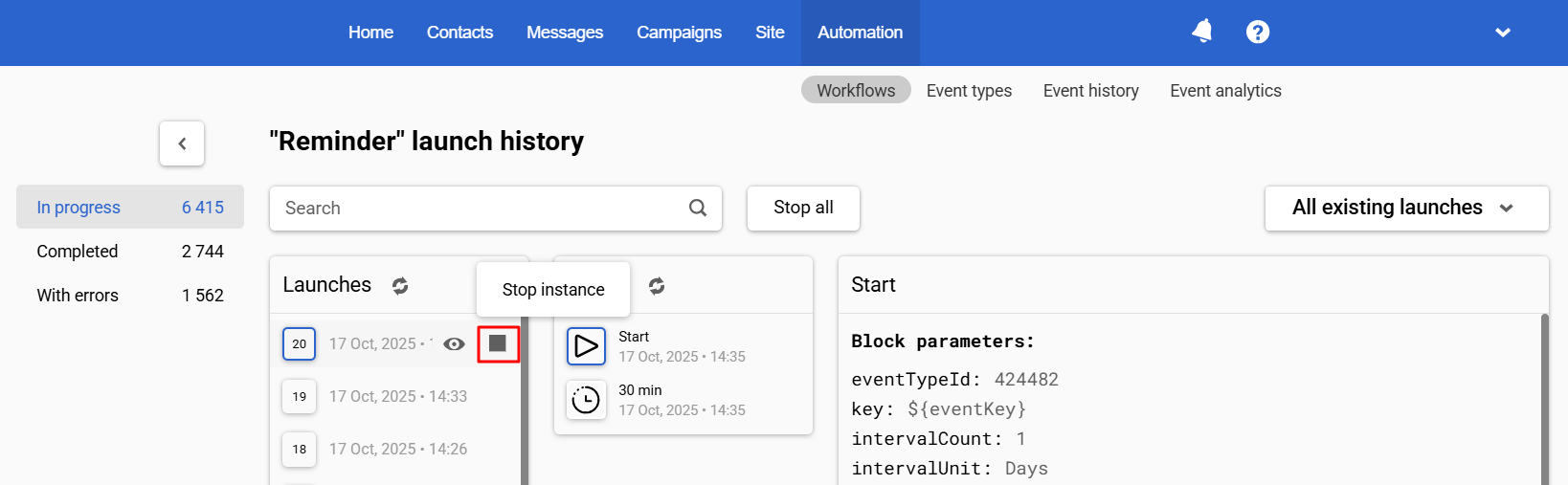Open the help question mark icon
The image size is (1568, 485).
pyautogui.click(x=1258, y=32)
